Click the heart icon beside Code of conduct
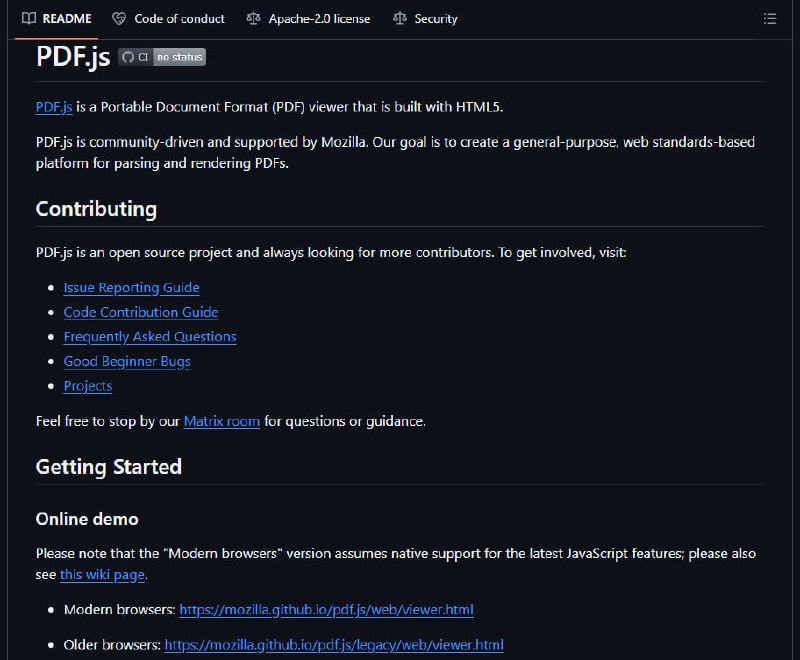Screen dimensions: 800x660 (119, 19)
